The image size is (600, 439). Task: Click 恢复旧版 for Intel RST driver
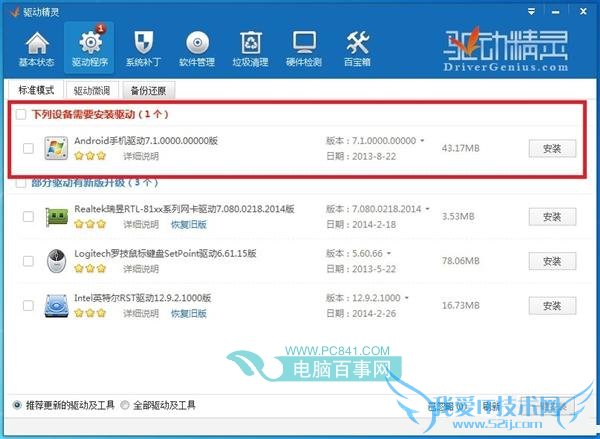(x=189, y=313)
